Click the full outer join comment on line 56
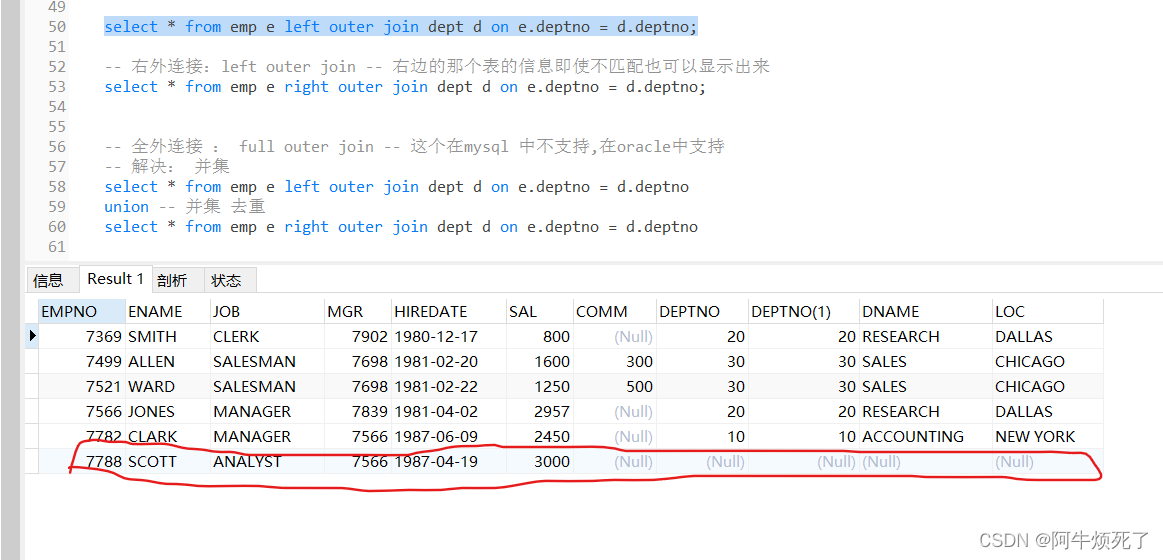 click(x=414, y=147)
